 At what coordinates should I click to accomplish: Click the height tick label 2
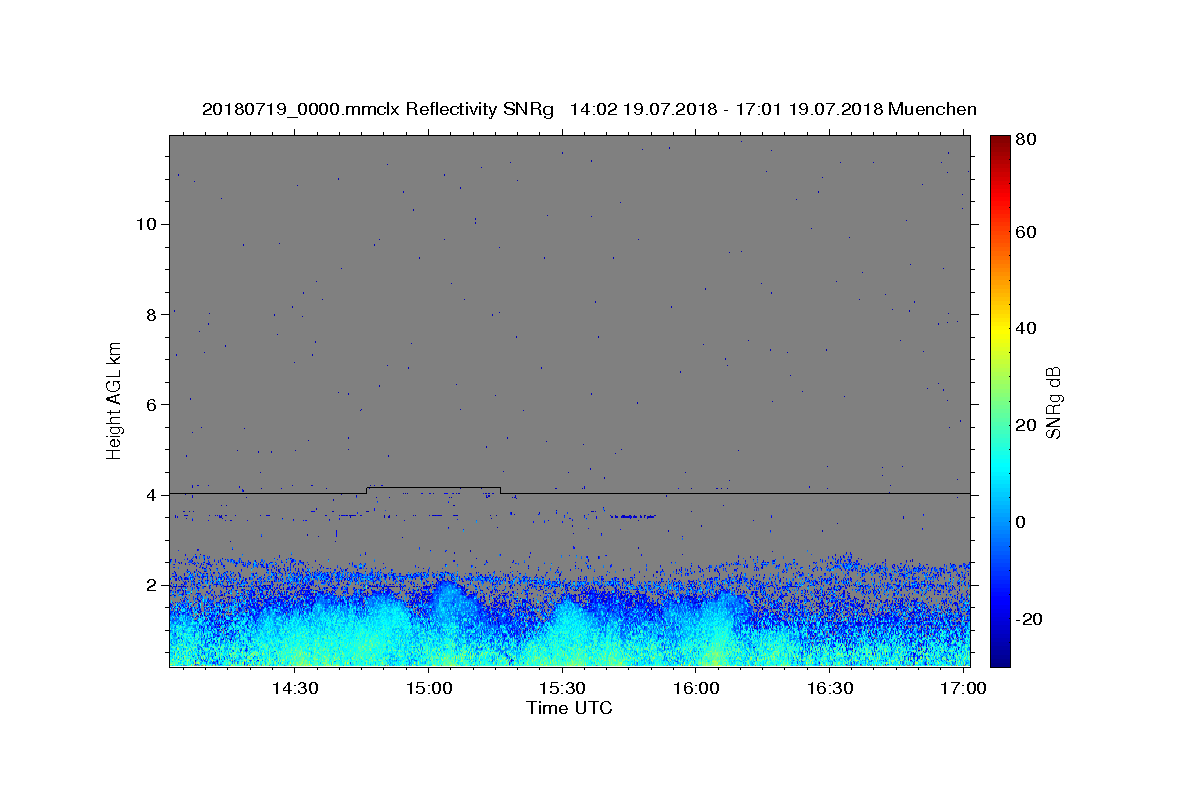tap(153, 585)
